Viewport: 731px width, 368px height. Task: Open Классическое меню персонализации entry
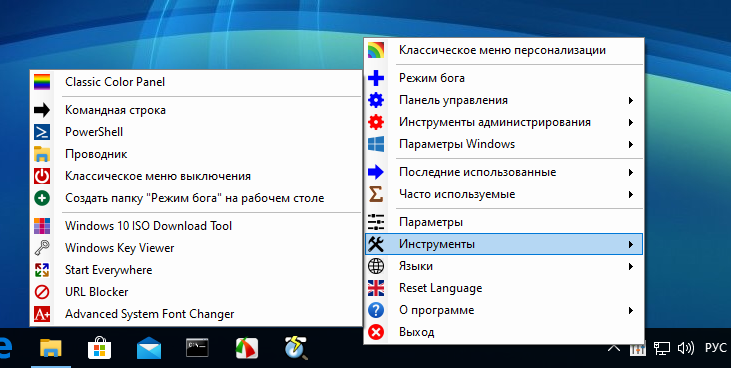coord(504,50)
